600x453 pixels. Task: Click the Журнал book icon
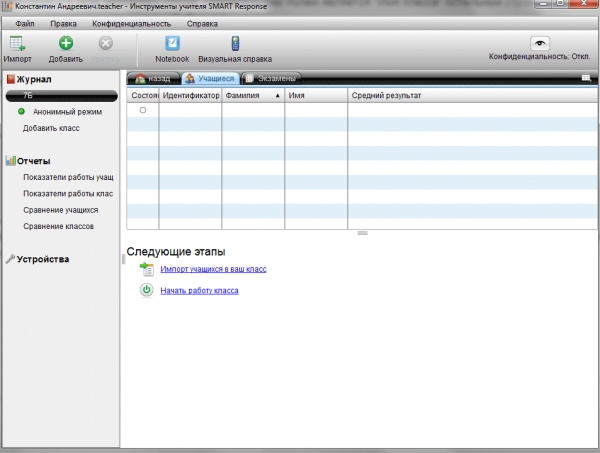pyautogui.click(x=11, y=79)
